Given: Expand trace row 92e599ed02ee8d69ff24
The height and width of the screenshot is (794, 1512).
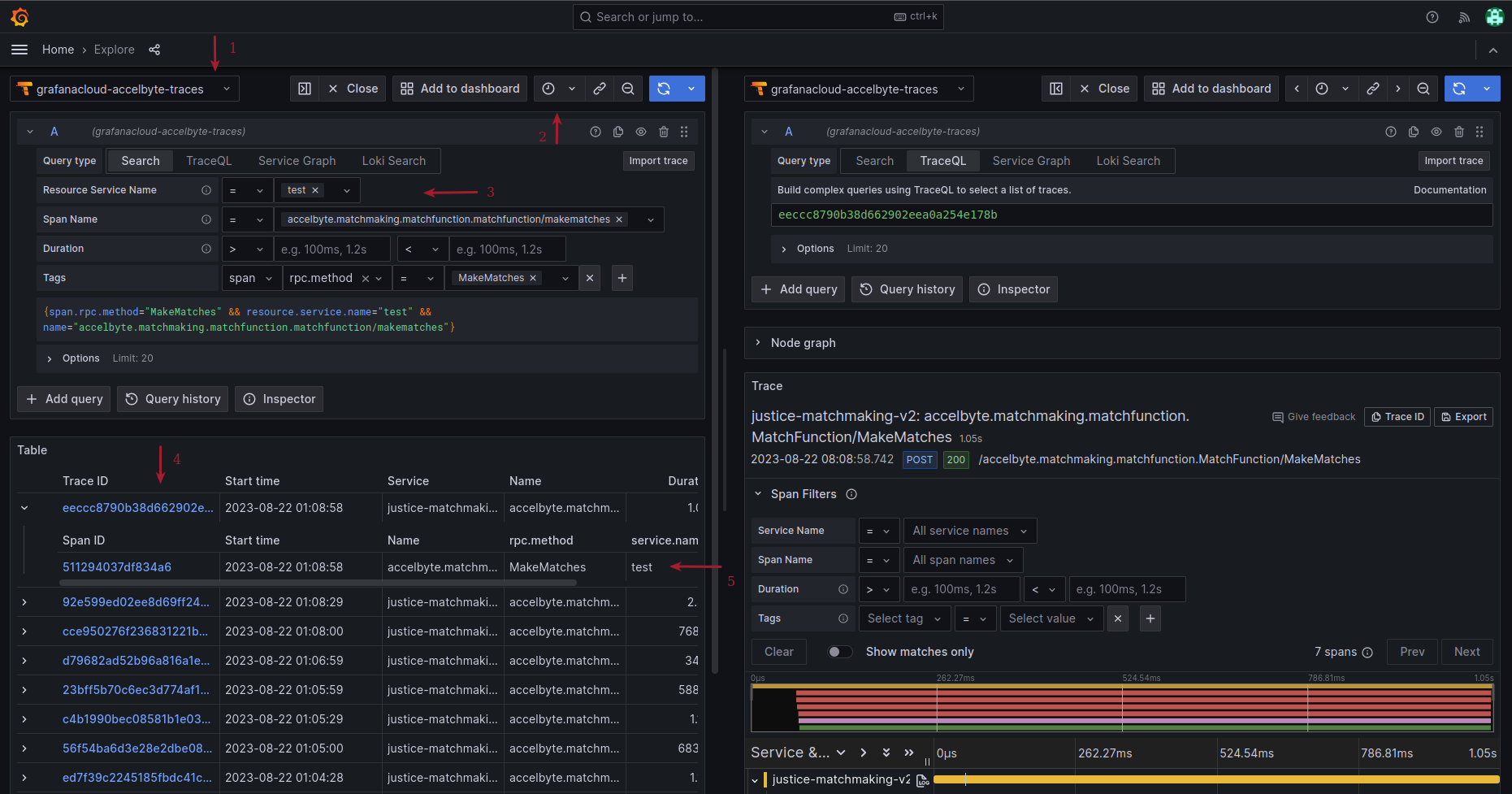Looking at the screenshot, I should [24, 602].
